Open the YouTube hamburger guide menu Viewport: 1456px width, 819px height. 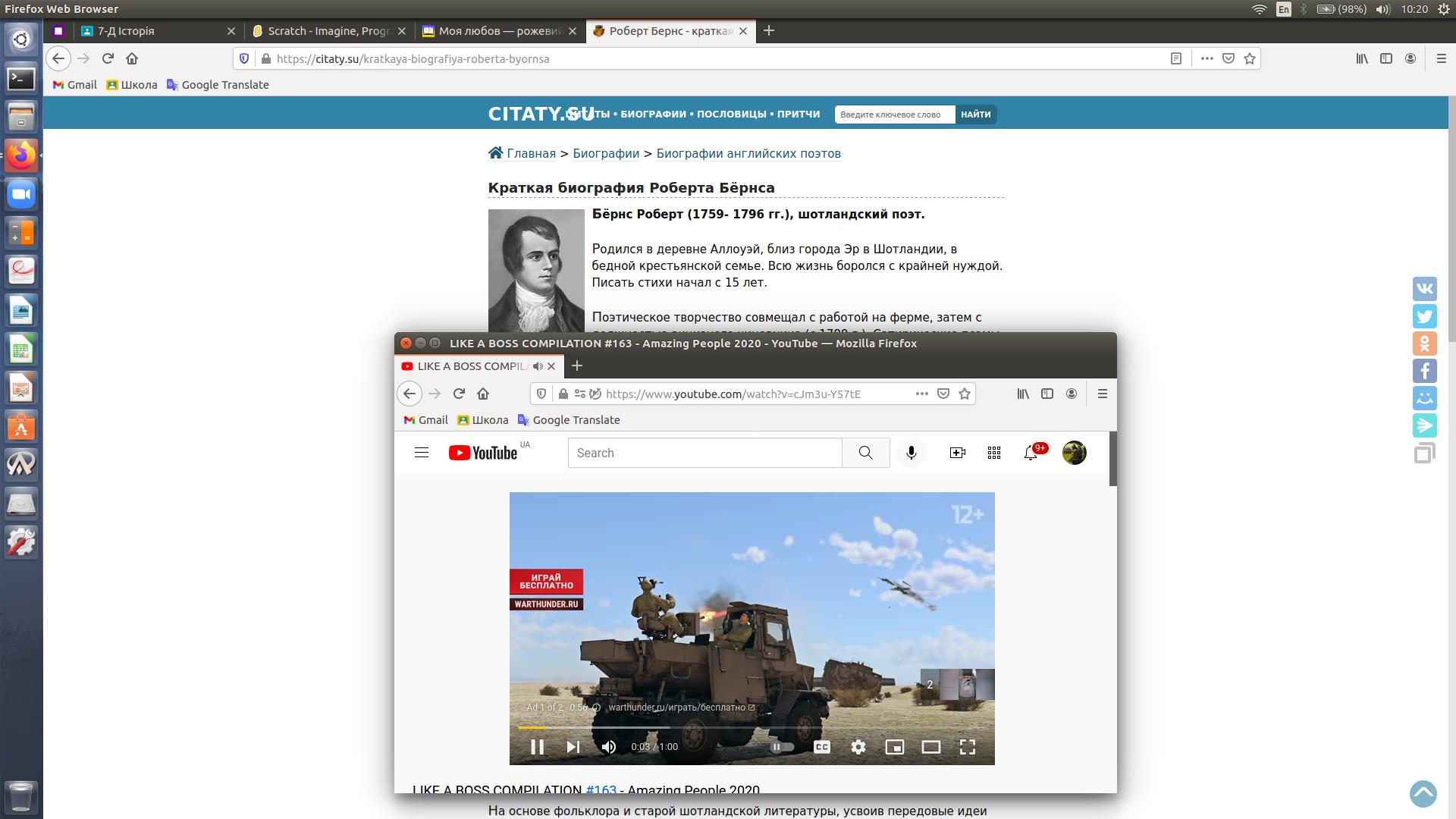coord(422,453)
